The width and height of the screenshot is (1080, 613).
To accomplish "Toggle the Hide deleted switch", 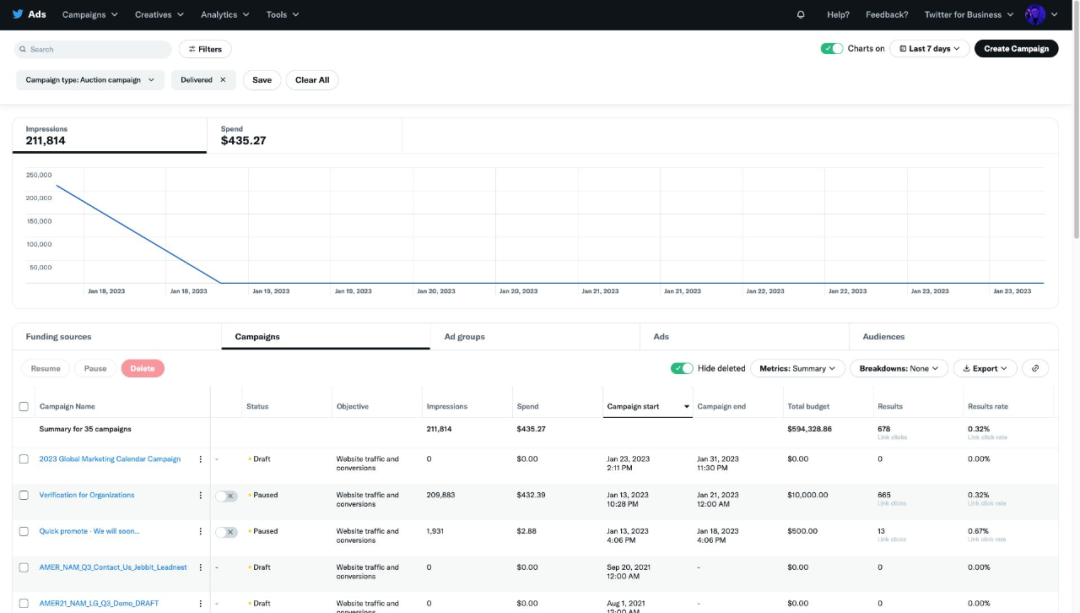I will (682, 368).
